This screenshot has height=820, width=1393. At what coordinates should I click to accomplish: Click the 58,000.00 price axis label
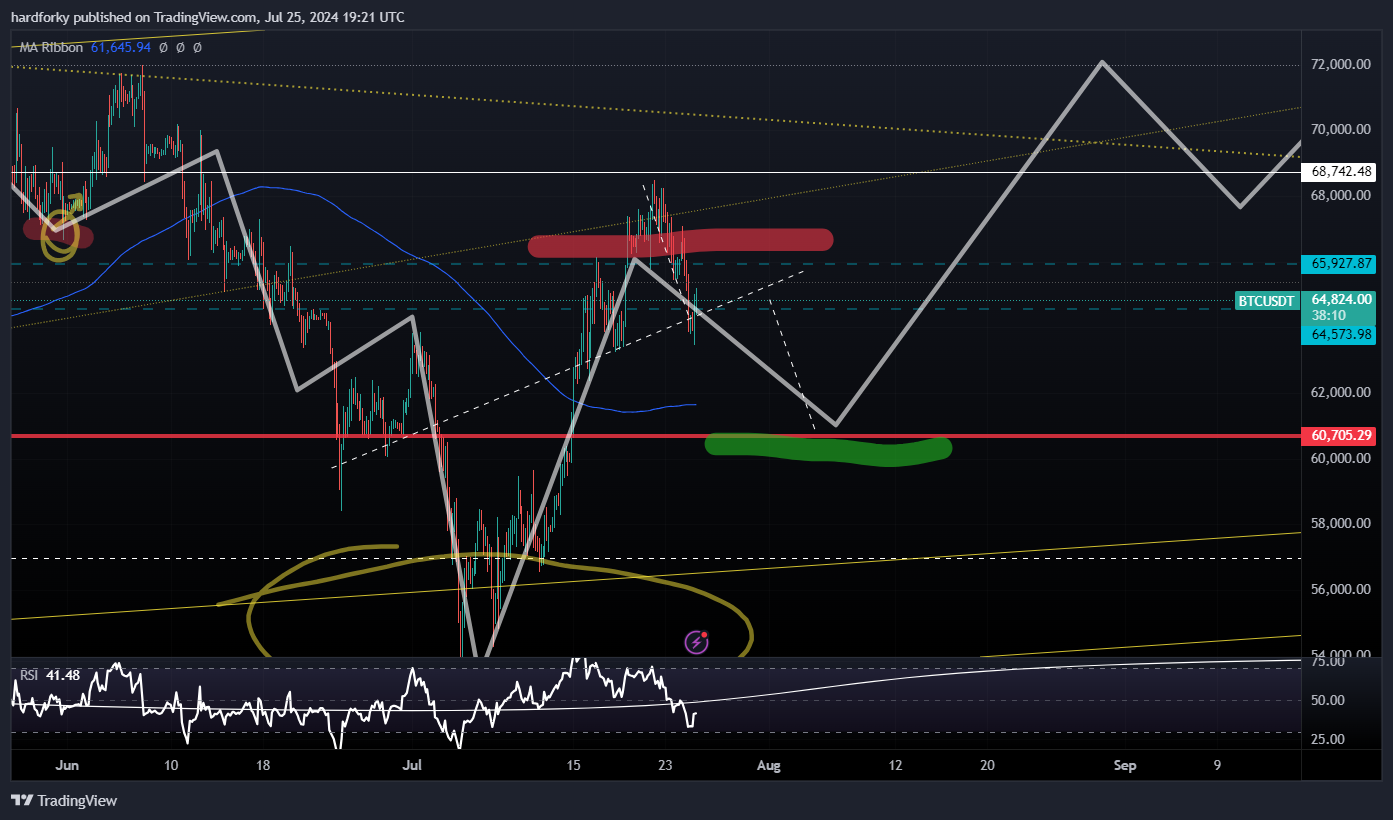click(x=1342, y=523)
